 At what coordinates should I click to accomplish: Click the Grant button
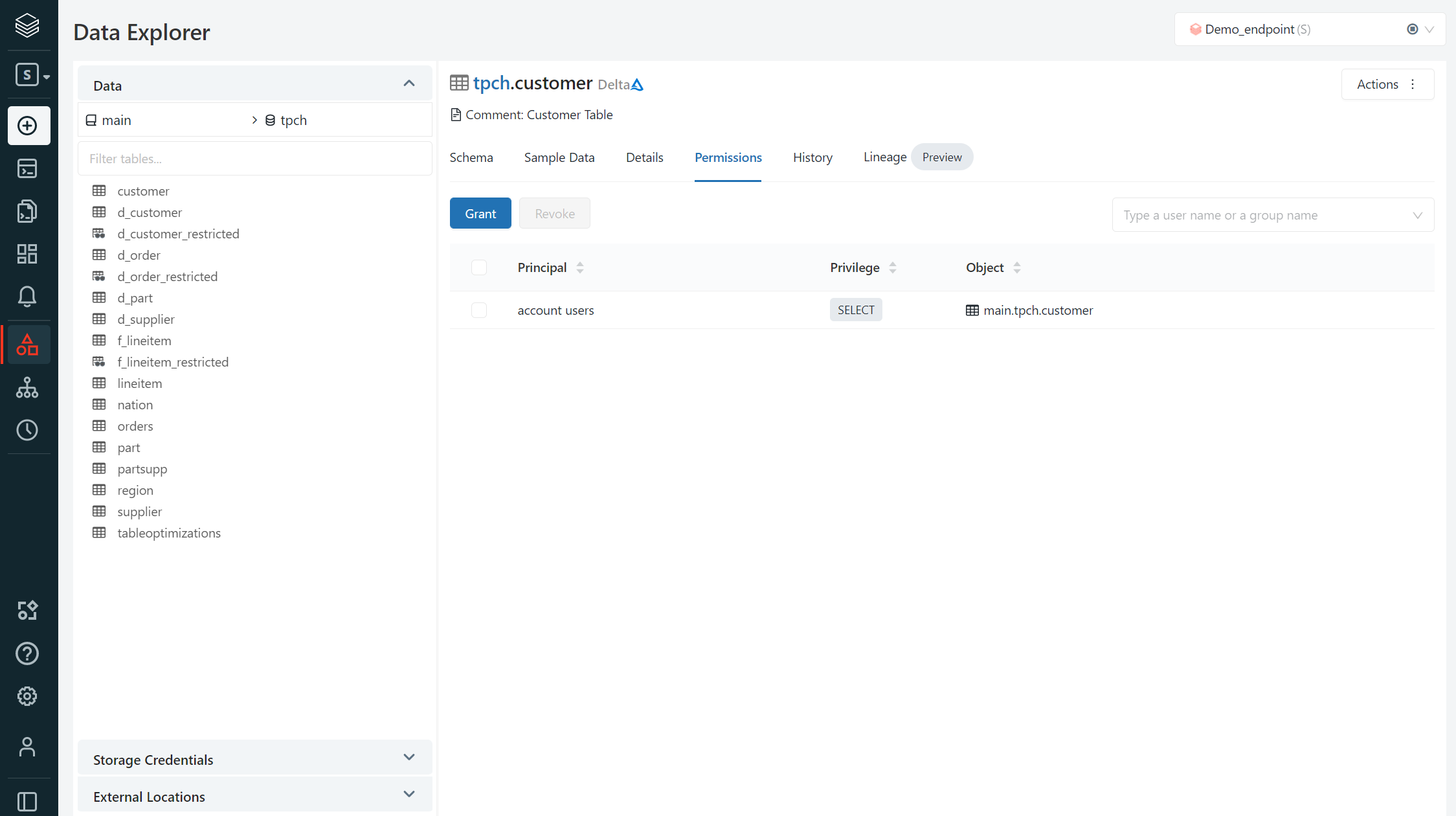480,214
